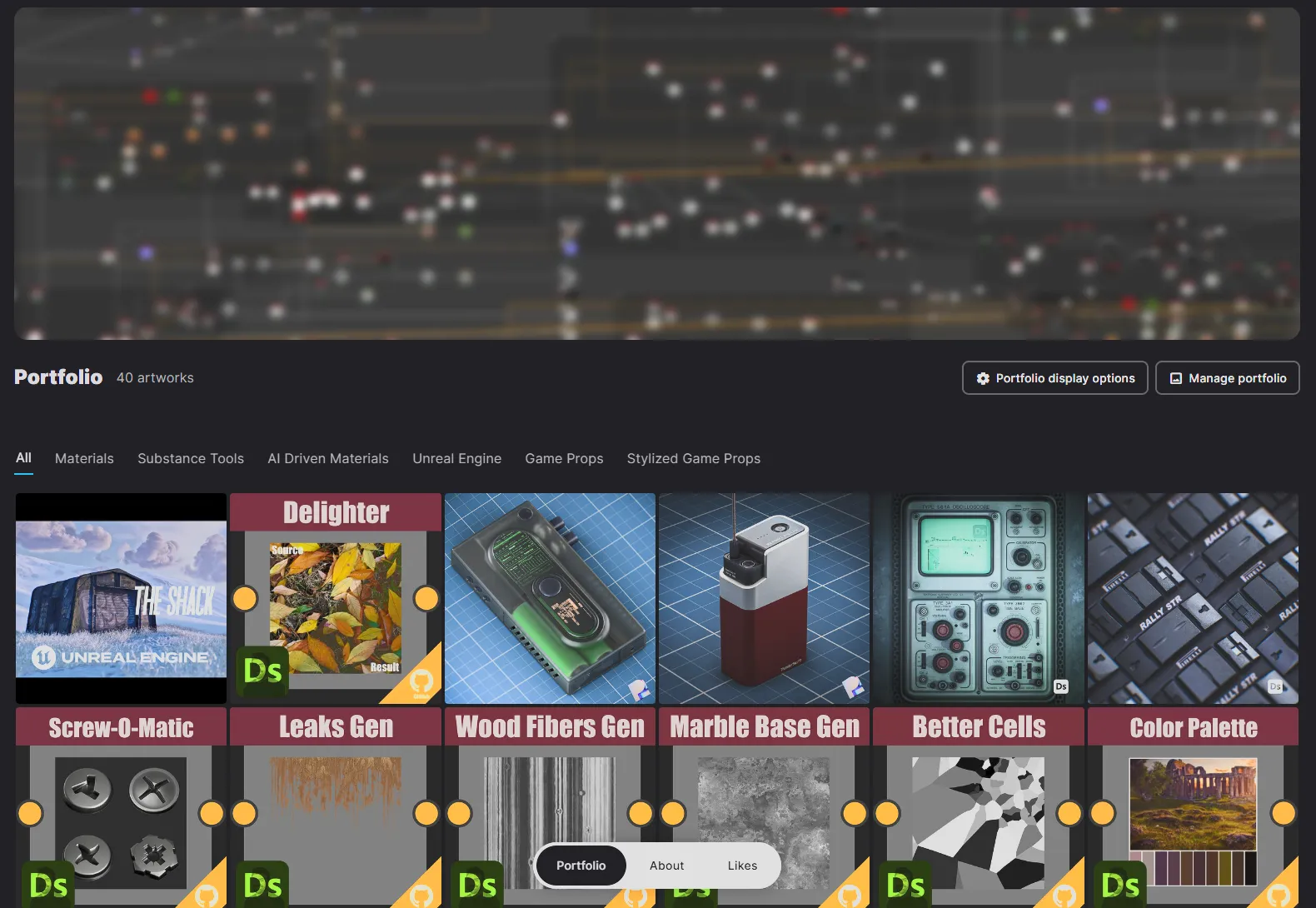Image resolution: width=1316 pixels, height=908 pixels.
Task: Click the GitHub icon on the Delighter thumbnail
Action: (421, 682)
